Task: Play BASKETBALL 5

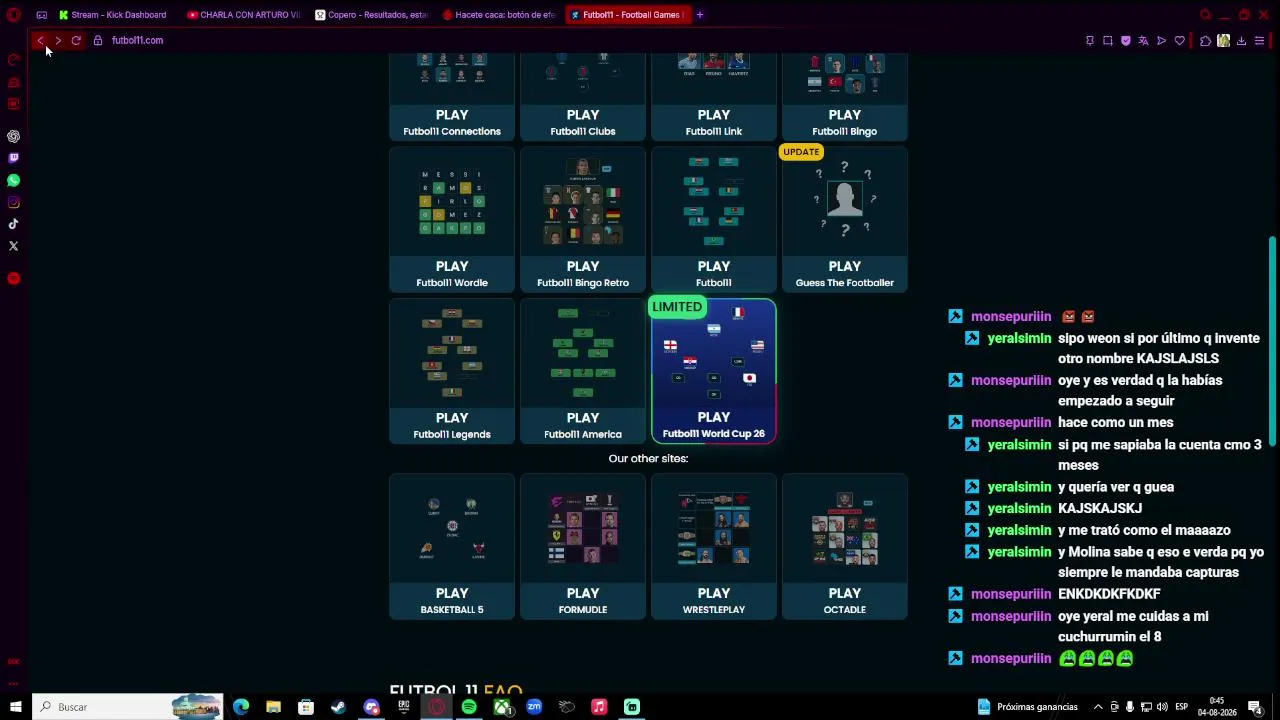Action: 452,547
